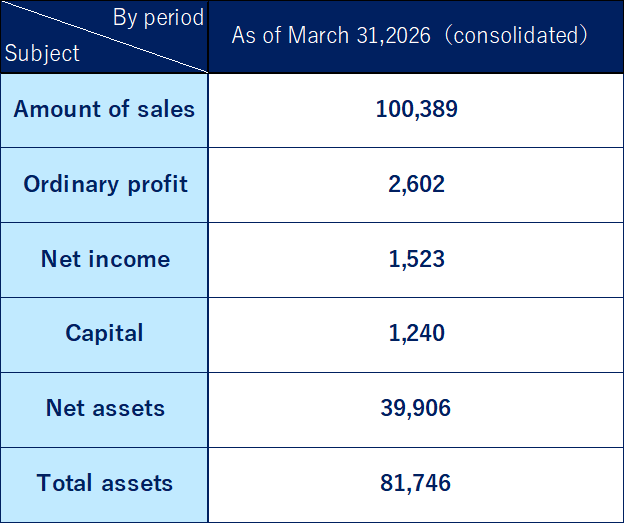This screenshot has height=524, width=625.
Task: Select the 100,389 sales value cell
Action: pyautogui.click(x=416, y=109)
